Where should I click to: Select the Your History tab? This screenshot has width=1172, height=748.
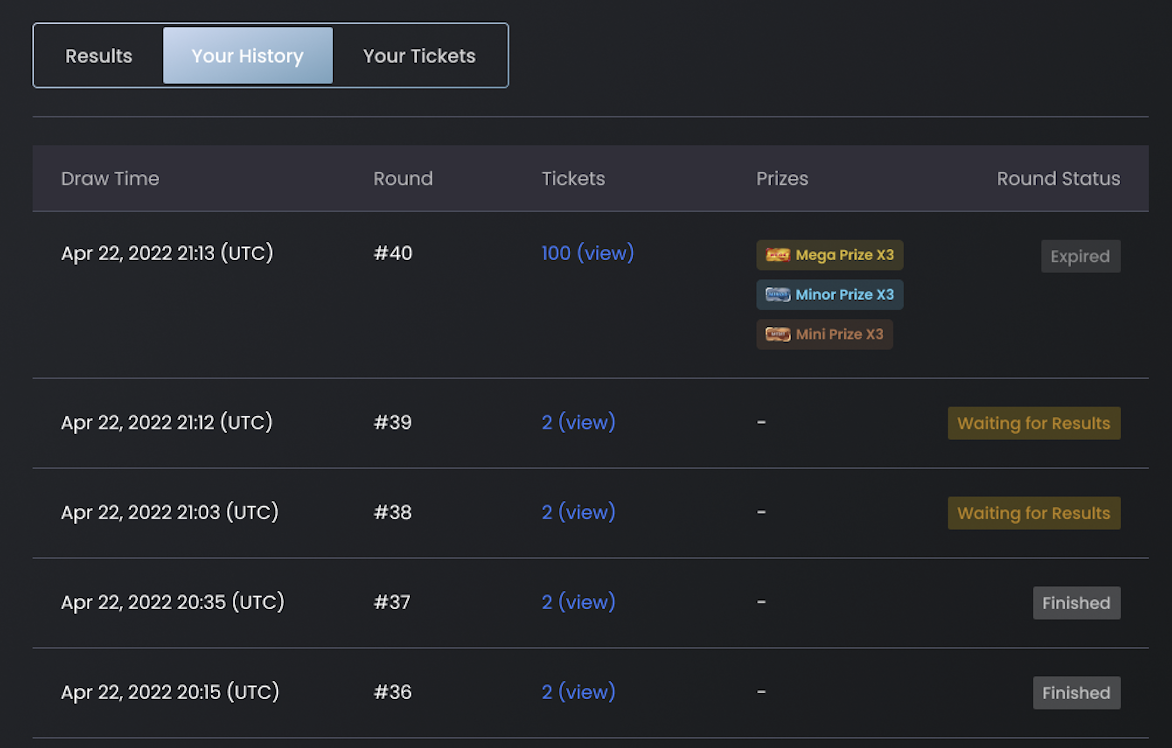tap(247, 56)
